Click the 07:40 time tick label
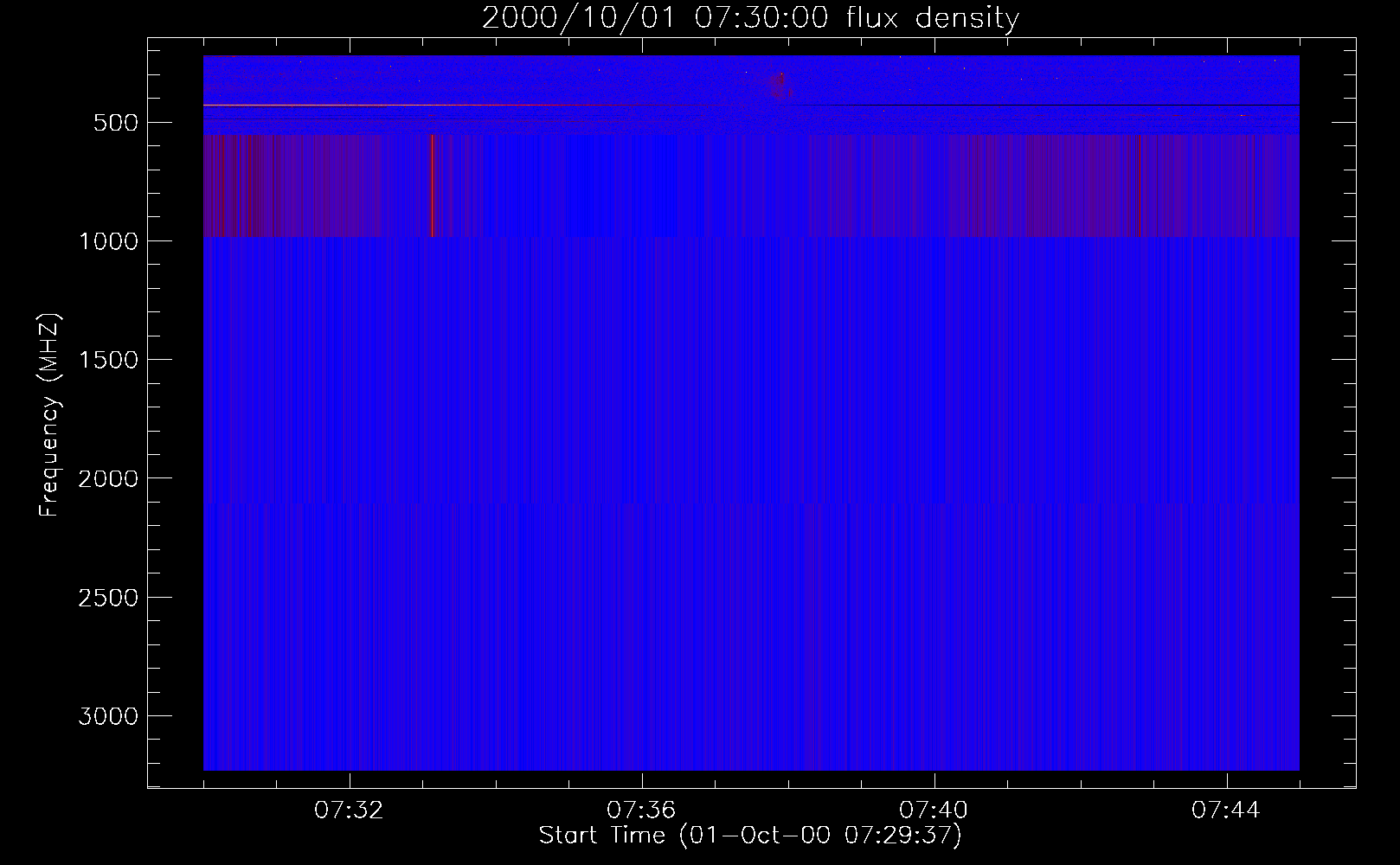The height and width of the screenshot is (865, 1400). point(934,811)
